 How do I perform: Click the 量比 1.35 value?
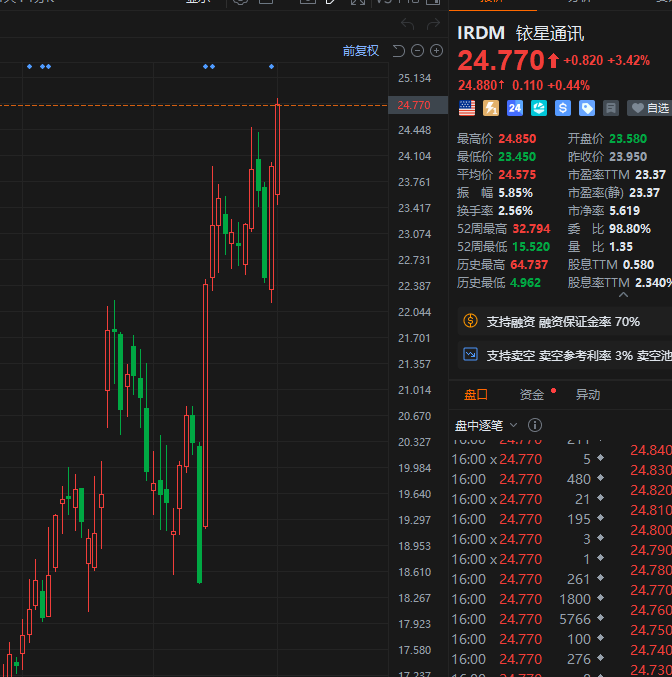pyautogui.click(x=621, y=247)
